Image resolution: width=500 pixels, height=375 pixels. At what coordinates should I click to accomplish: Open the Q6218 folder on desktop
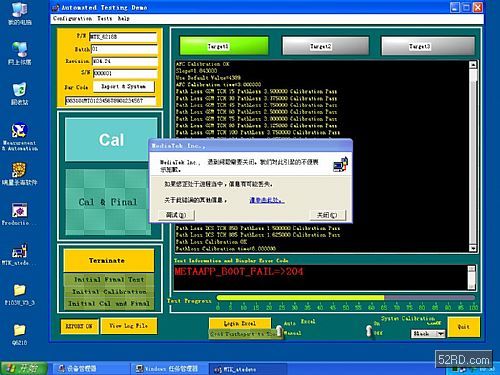(x=19, y=334)
